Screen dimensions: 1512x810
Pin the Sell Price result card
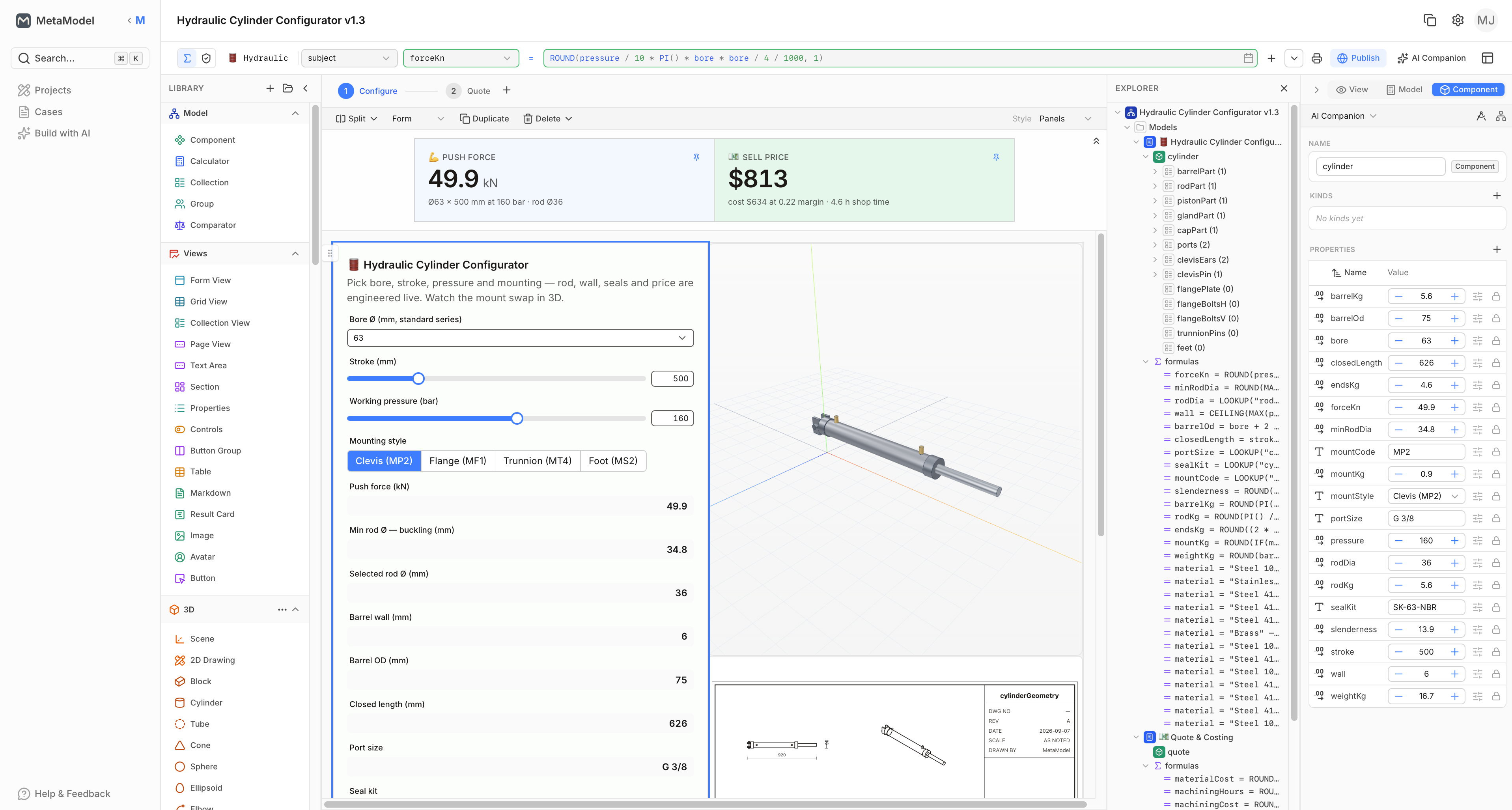(996, 157)
